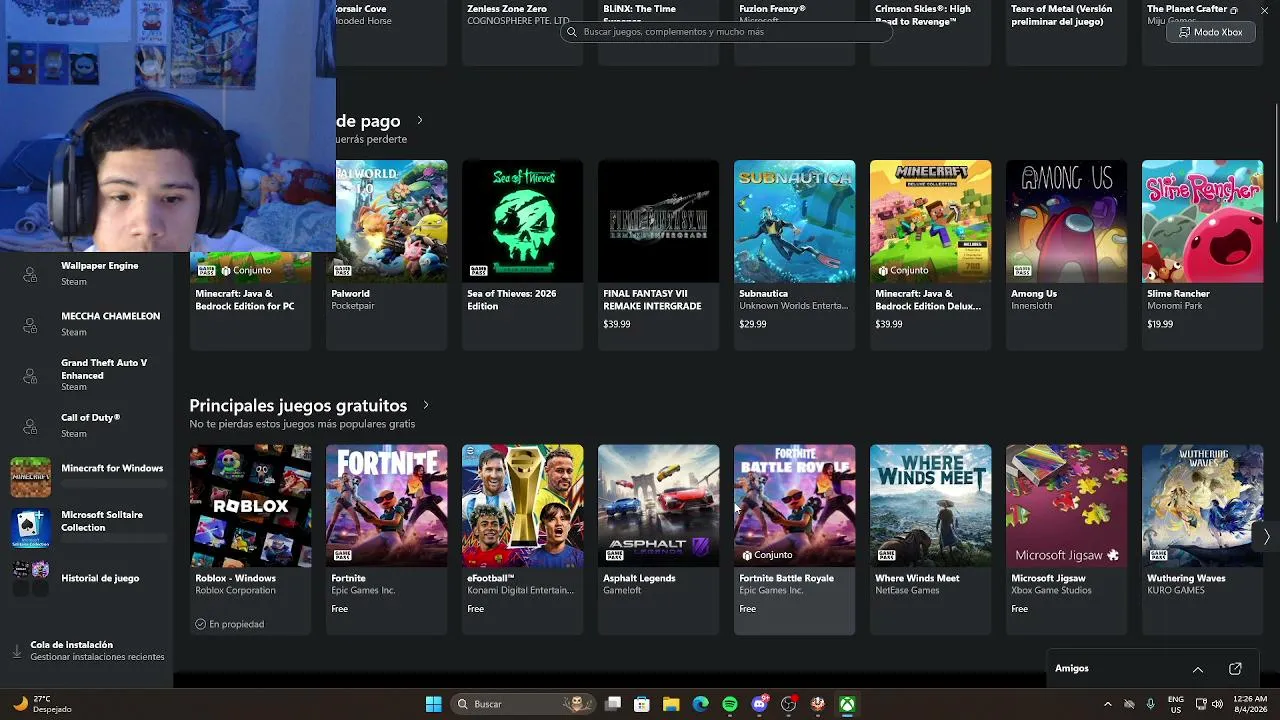Open the "Principales juegos gratuitos" heading link
1280x720 pixels.
(x=298, y=405)
